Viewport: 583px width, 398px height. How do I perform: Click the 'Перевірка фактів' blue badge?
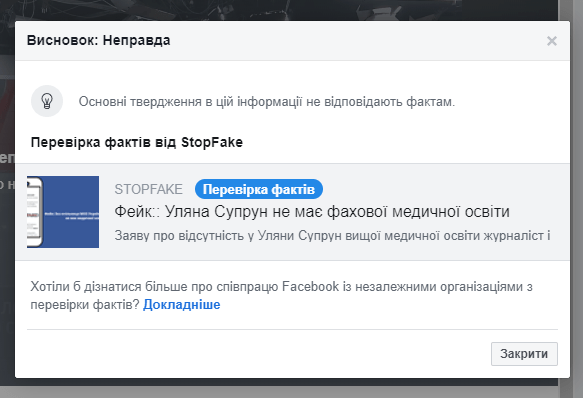pos(259,189)
